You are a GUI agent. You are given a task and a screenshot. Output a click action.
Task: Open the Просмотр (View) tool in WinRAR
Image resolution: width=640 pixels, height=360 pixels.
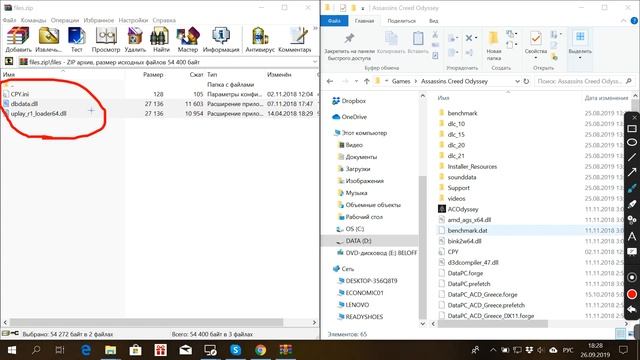(x=106, y=39)
